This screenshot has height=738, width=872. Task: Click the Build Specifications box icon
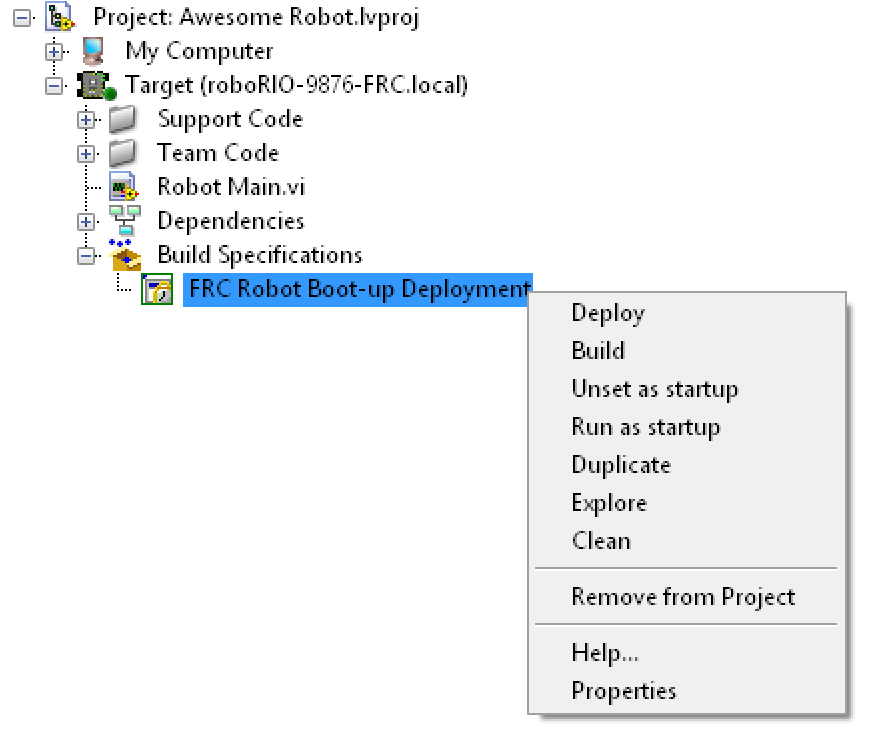[125, 255]
